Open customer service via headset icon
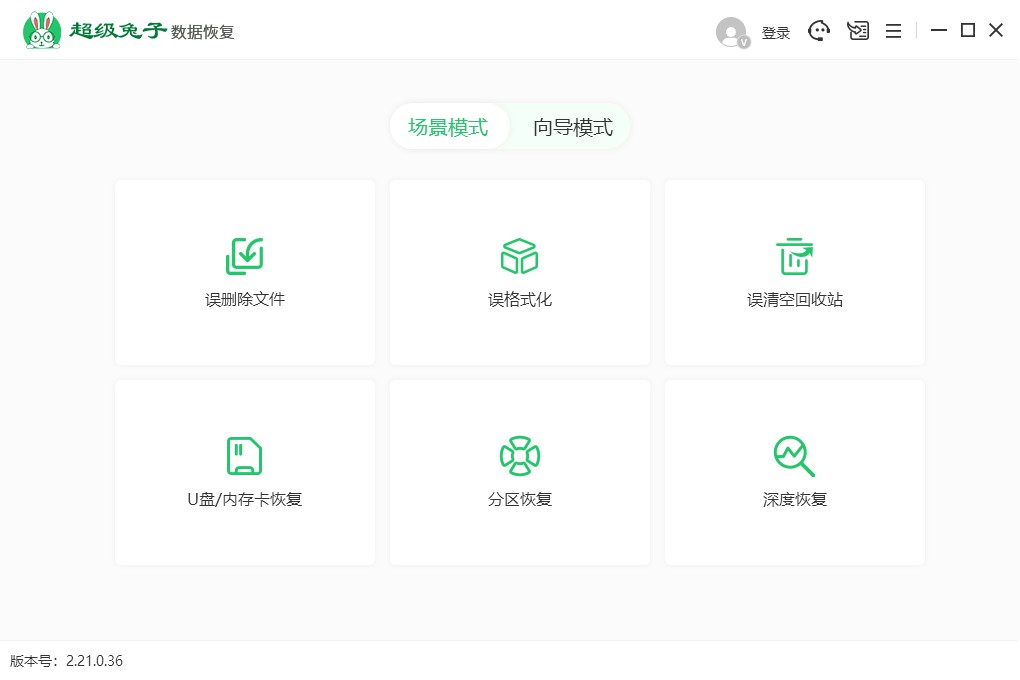 coord(819,31)
